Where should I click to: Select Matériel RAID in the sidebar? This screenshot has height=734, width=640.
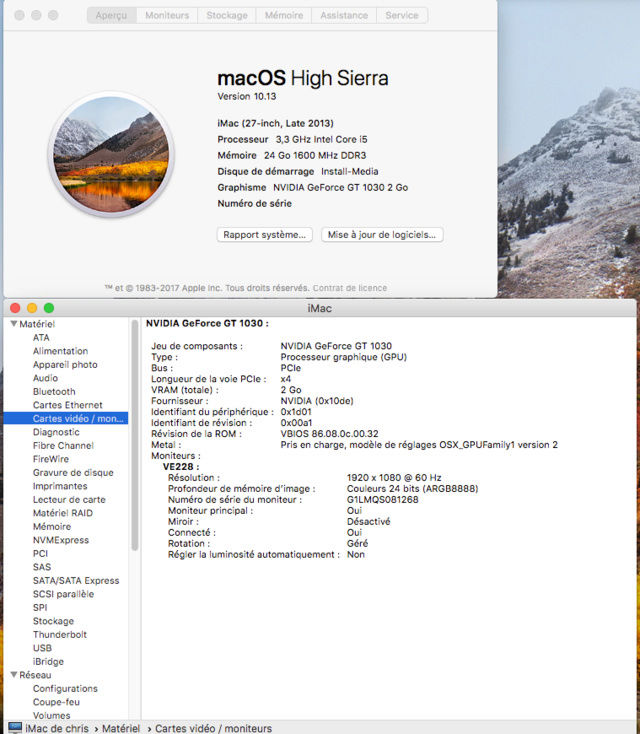[x=63, y=513]
